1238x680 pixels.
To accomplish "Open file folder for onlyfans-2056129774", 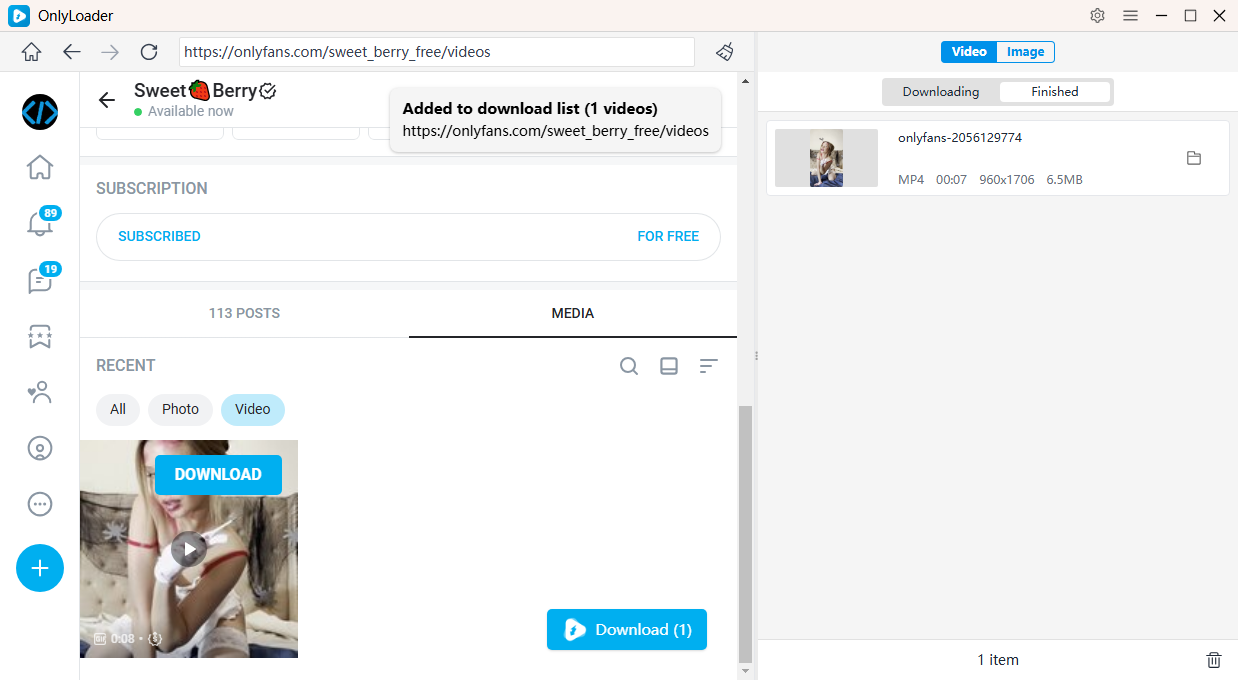I will [x=1193, y=158].
